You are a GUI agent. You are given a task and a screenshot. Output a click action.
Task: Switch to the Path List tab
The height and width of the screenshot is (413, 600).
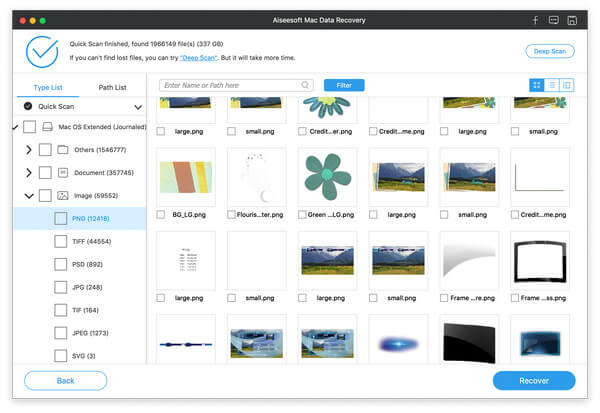112,87
